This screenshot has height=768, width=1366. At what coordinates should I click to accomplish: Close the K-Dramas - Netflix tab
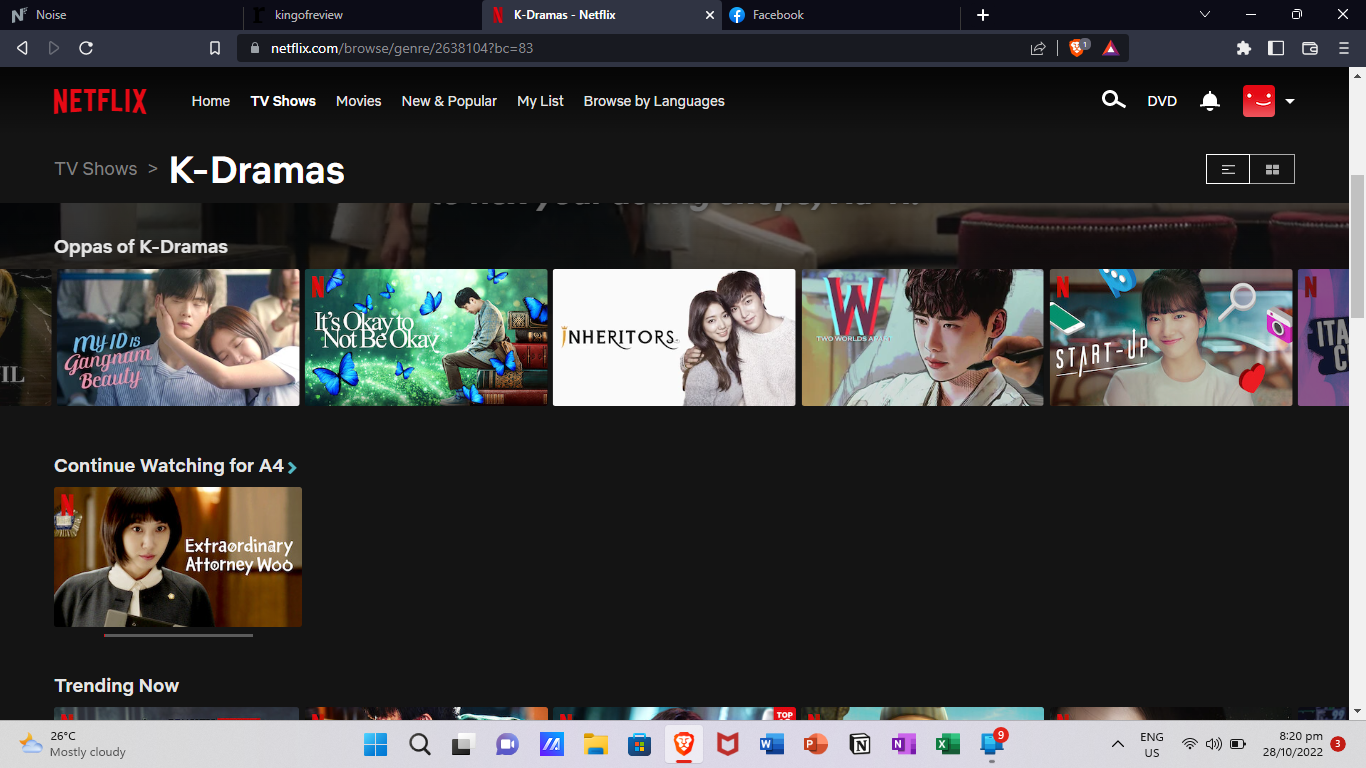[x=710, y=15]
